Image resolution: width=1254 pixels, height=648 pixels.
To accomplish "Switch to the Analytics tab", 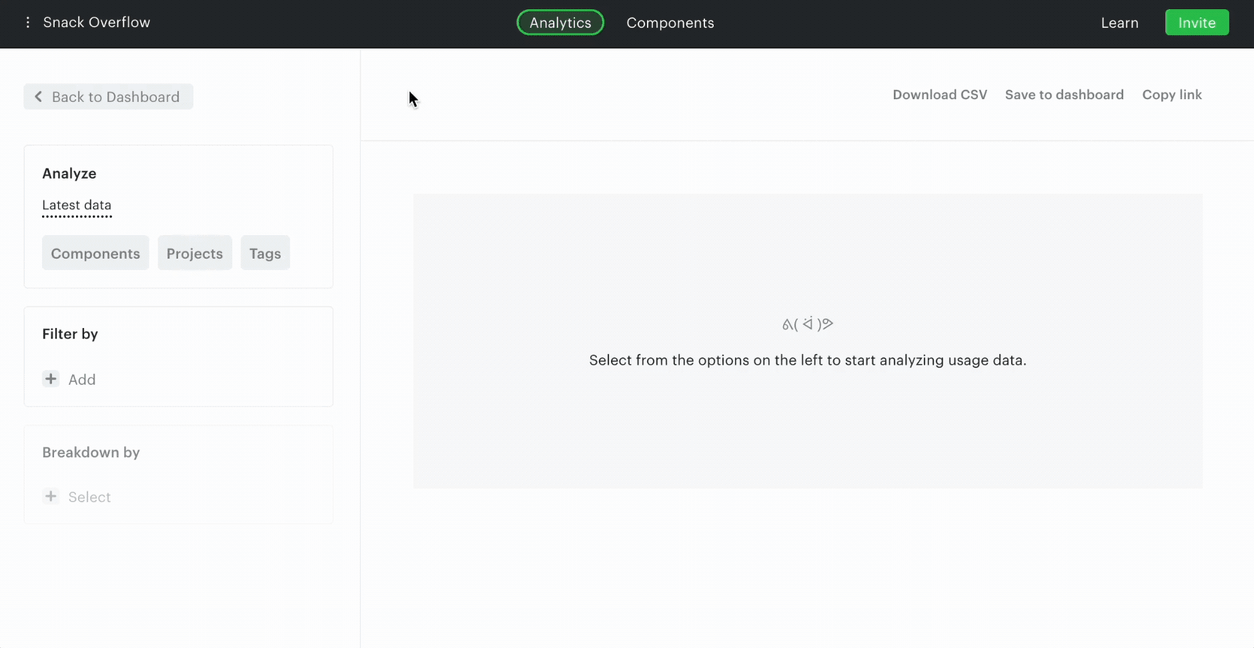I will tap(560, 22).
